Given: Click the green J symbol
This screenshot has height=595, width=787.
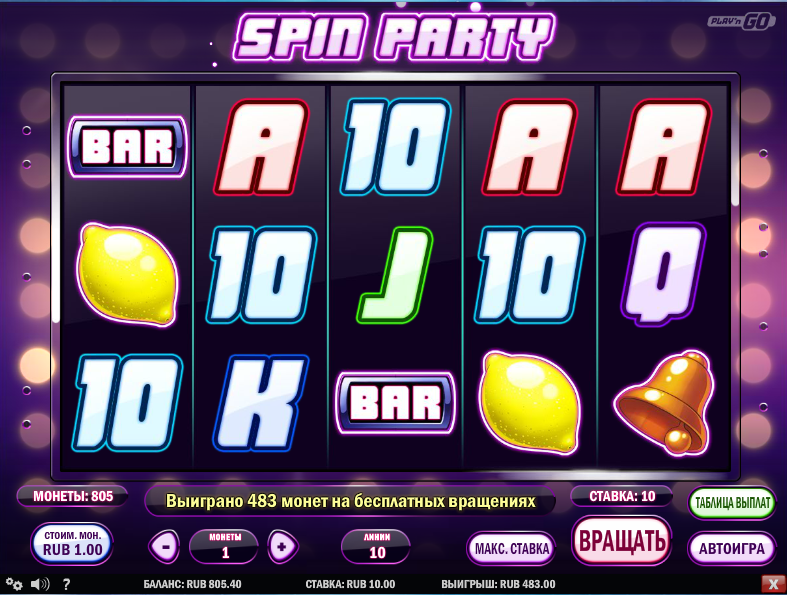Looking at the screenshot, I should click(x=395, y=275).
